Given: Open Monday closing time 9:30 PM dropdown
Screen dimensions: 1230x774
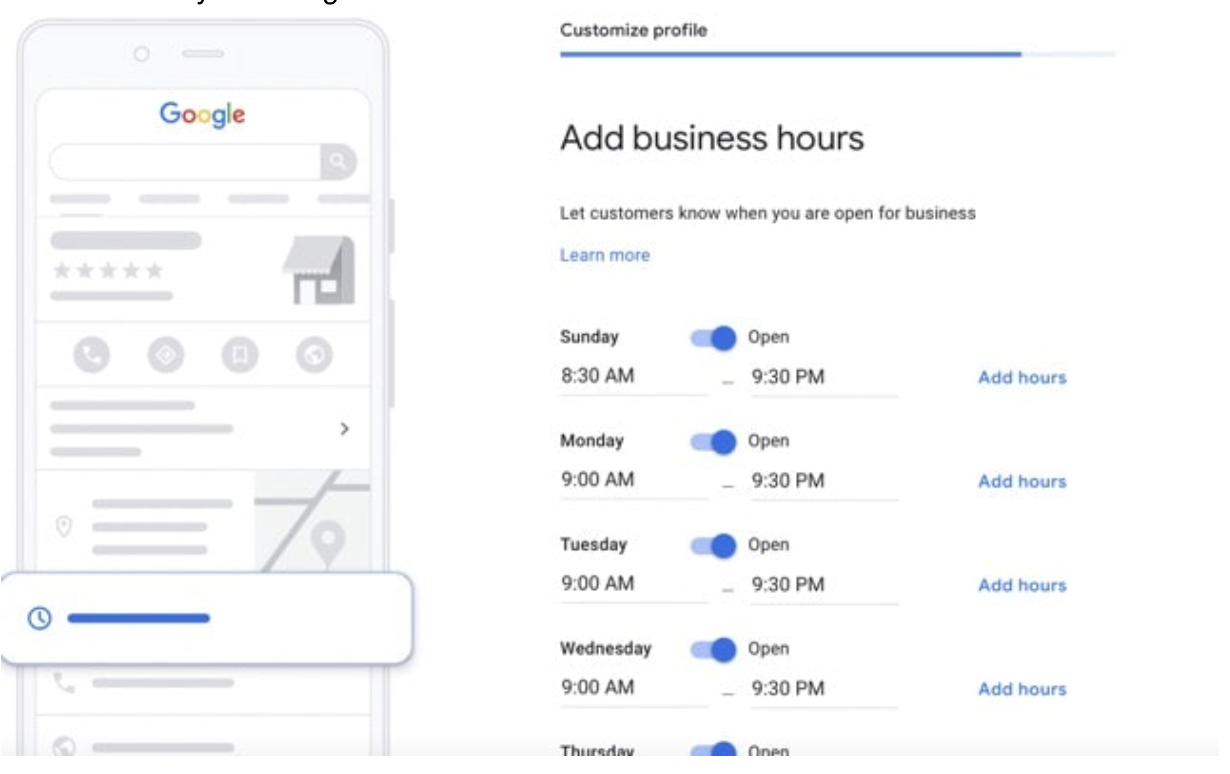Looking at the screenshot, I should tap(824, 482).
